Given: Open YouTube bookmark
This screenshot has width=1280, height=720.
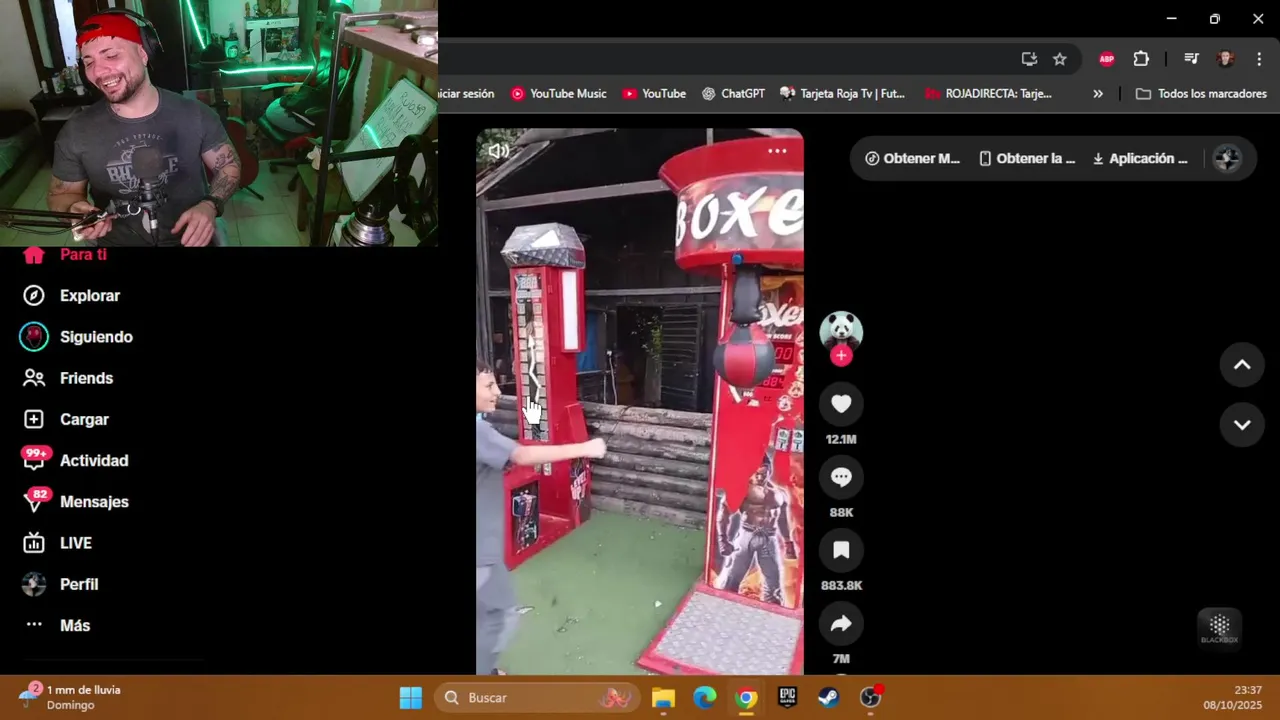Looking at the screenshot, I should click(x=654, y=94).
